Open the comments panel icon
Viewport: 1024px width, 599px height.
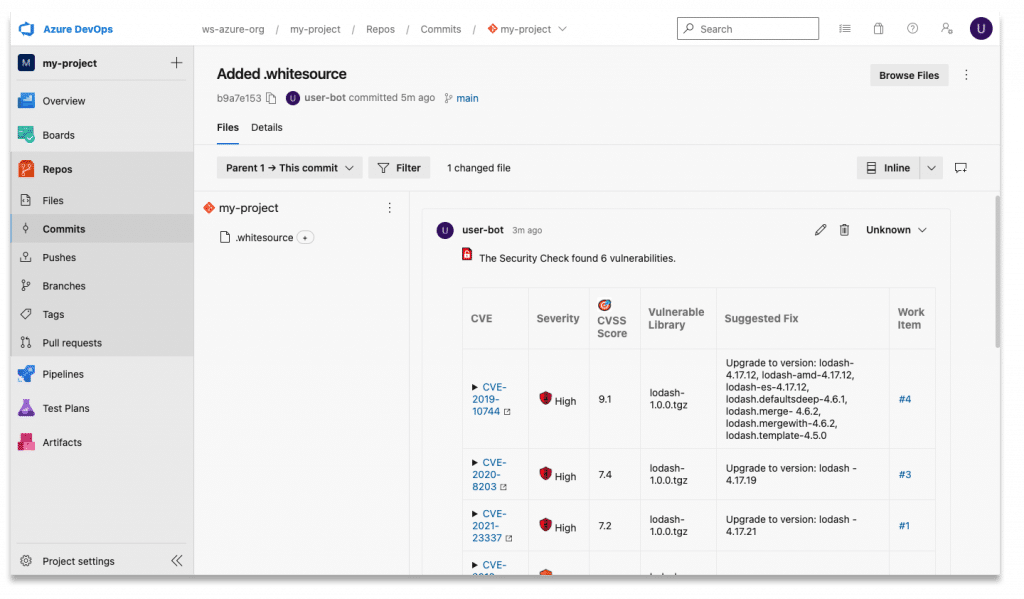pos(960,168)
